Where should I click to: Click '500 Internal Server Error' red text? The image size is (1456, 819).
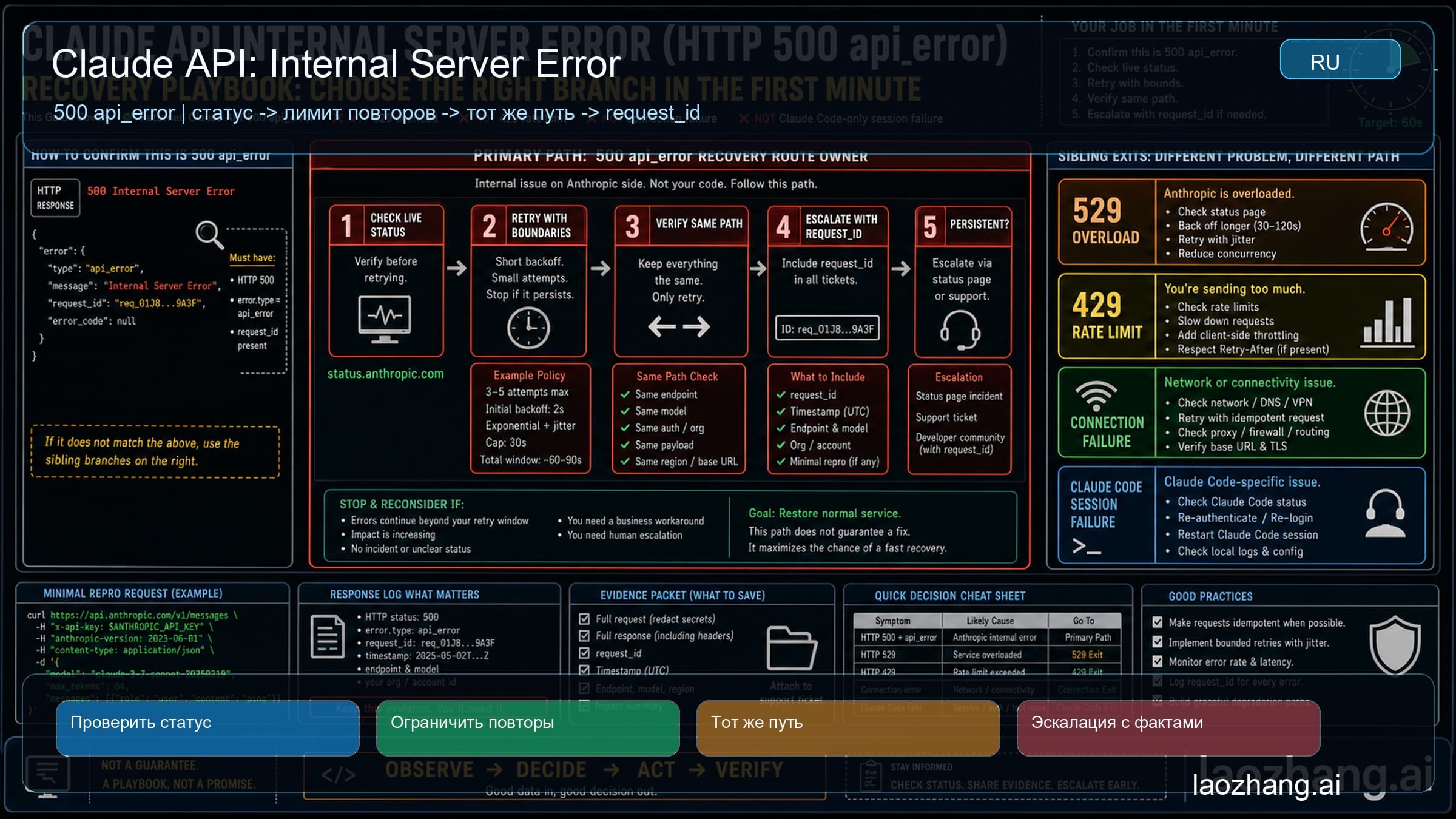pos(161,191)
